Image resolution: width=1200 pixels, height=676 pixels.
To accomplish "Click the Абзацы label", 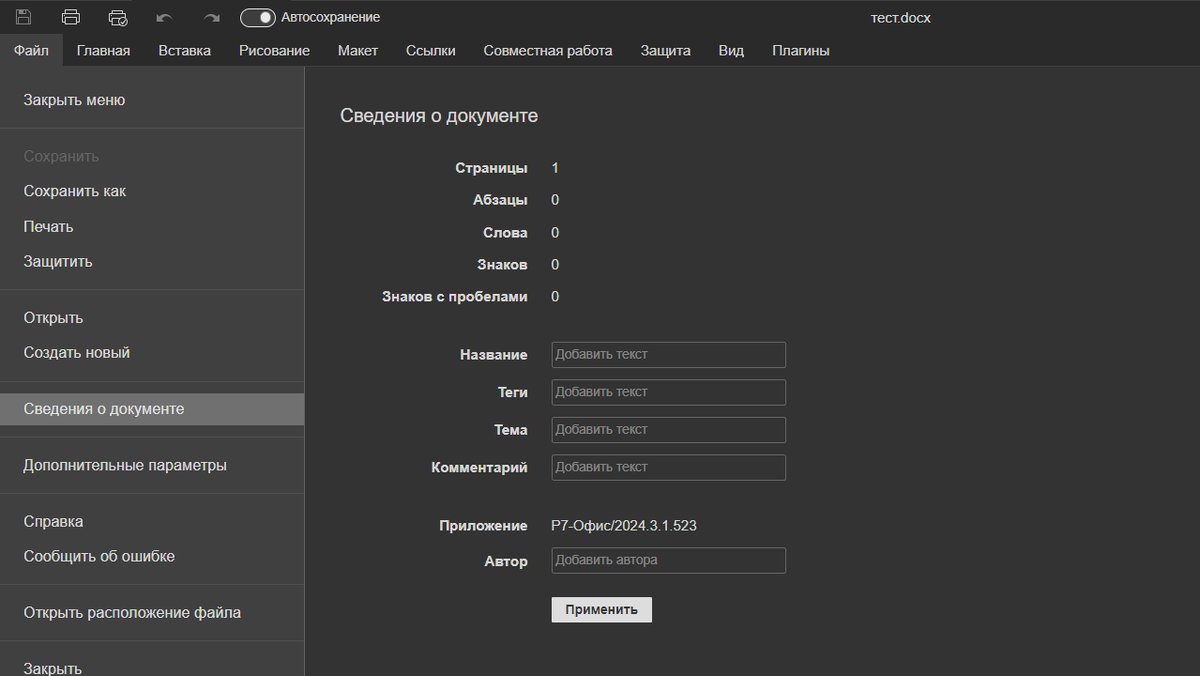I will pyautogui.click(x=500, y=200).
